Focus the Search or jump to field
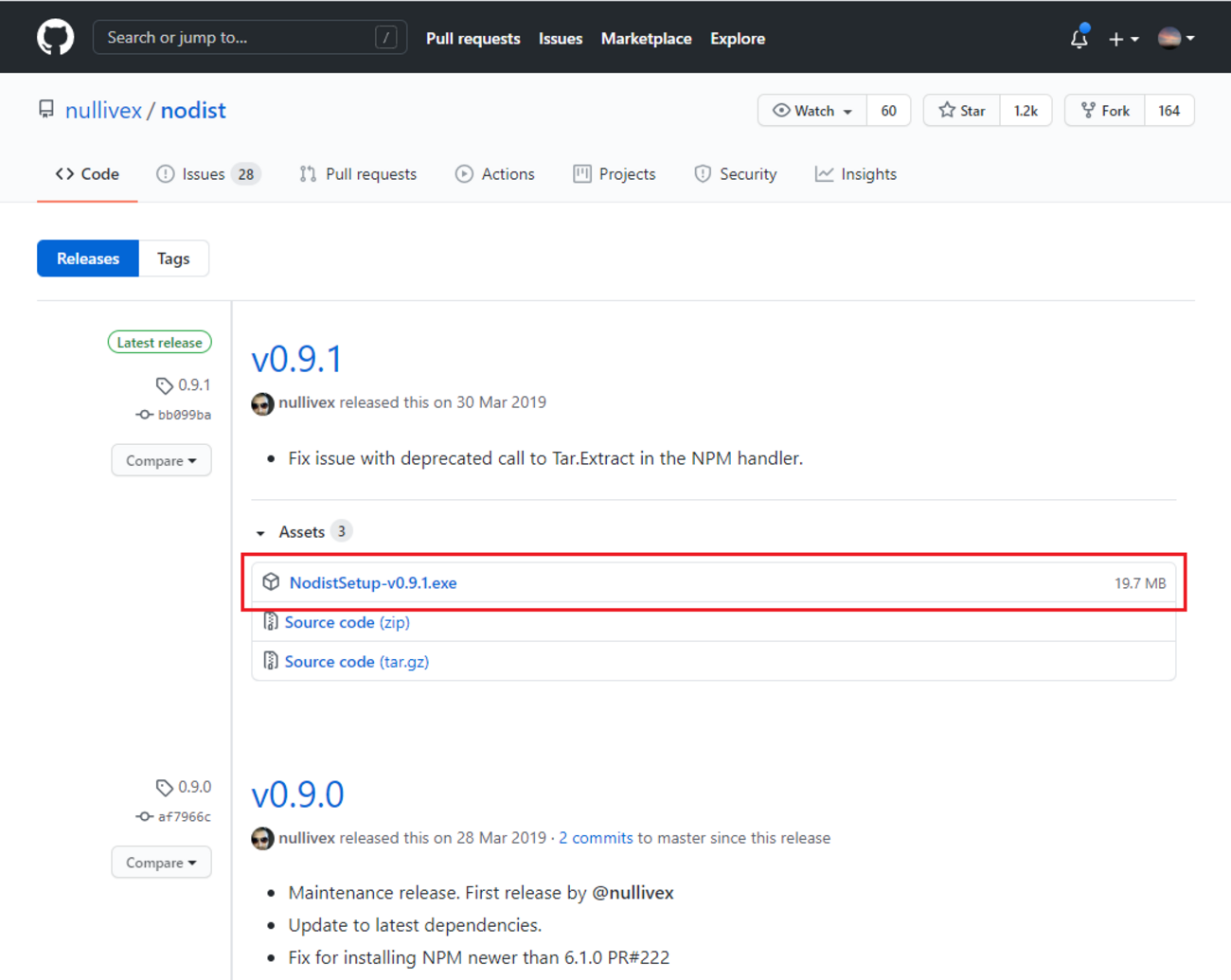The width and height of the screenshot is (1231, 980). 239,38
